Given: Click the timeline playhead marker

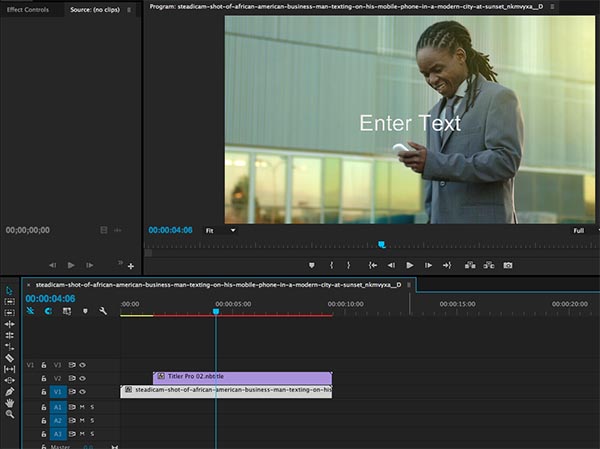Looking at the screenshot, I should 215,312.
